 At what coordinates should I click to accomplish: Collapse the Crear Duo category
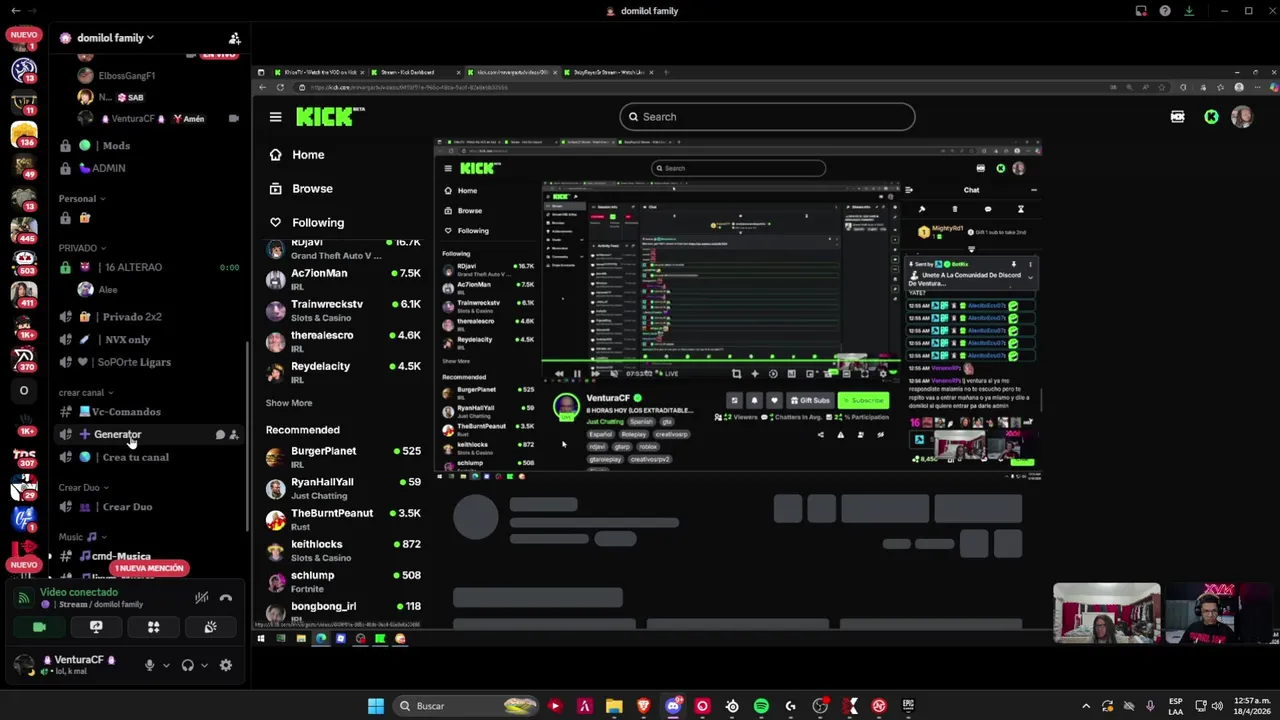click(84, 488)
